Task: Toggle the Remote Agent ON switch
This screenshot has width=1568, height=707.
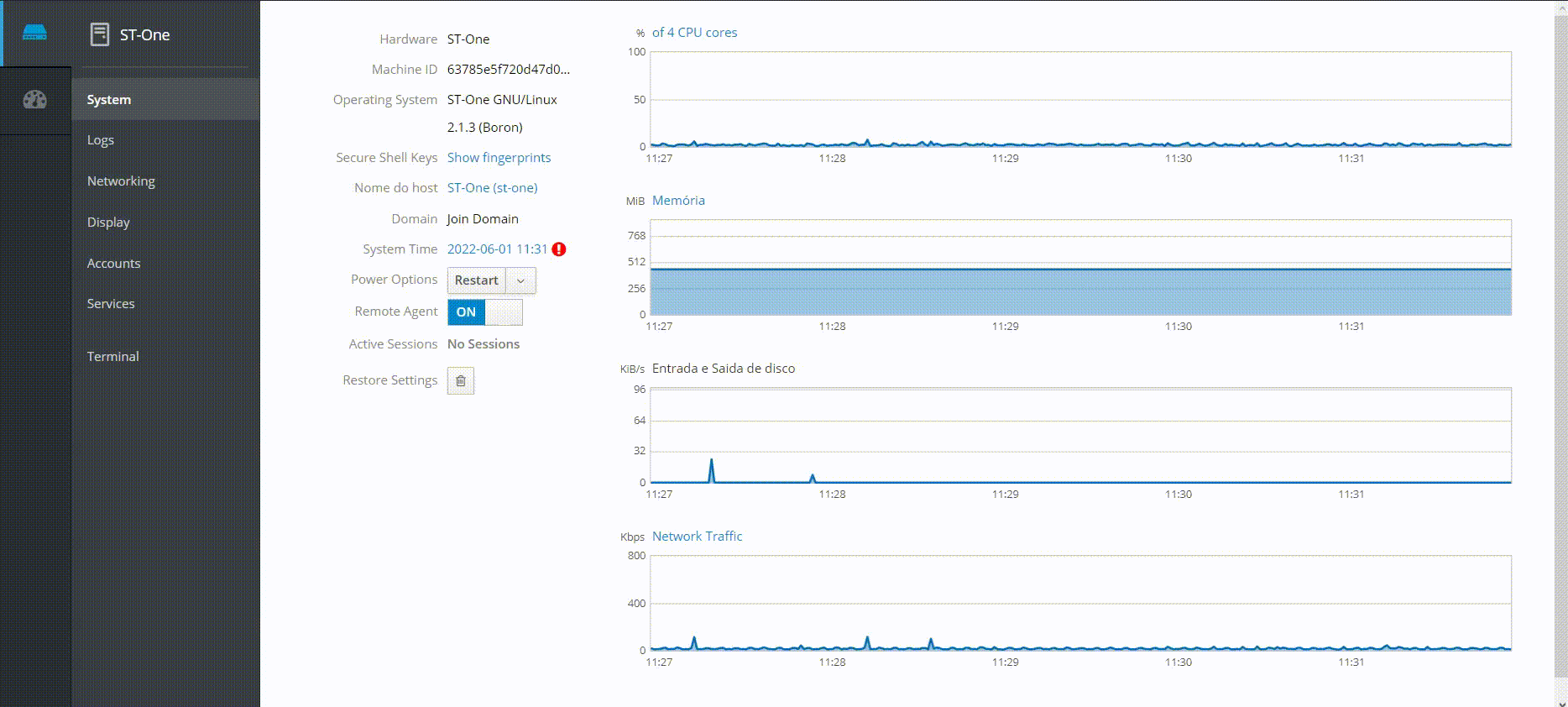Action: pos(484,312)
